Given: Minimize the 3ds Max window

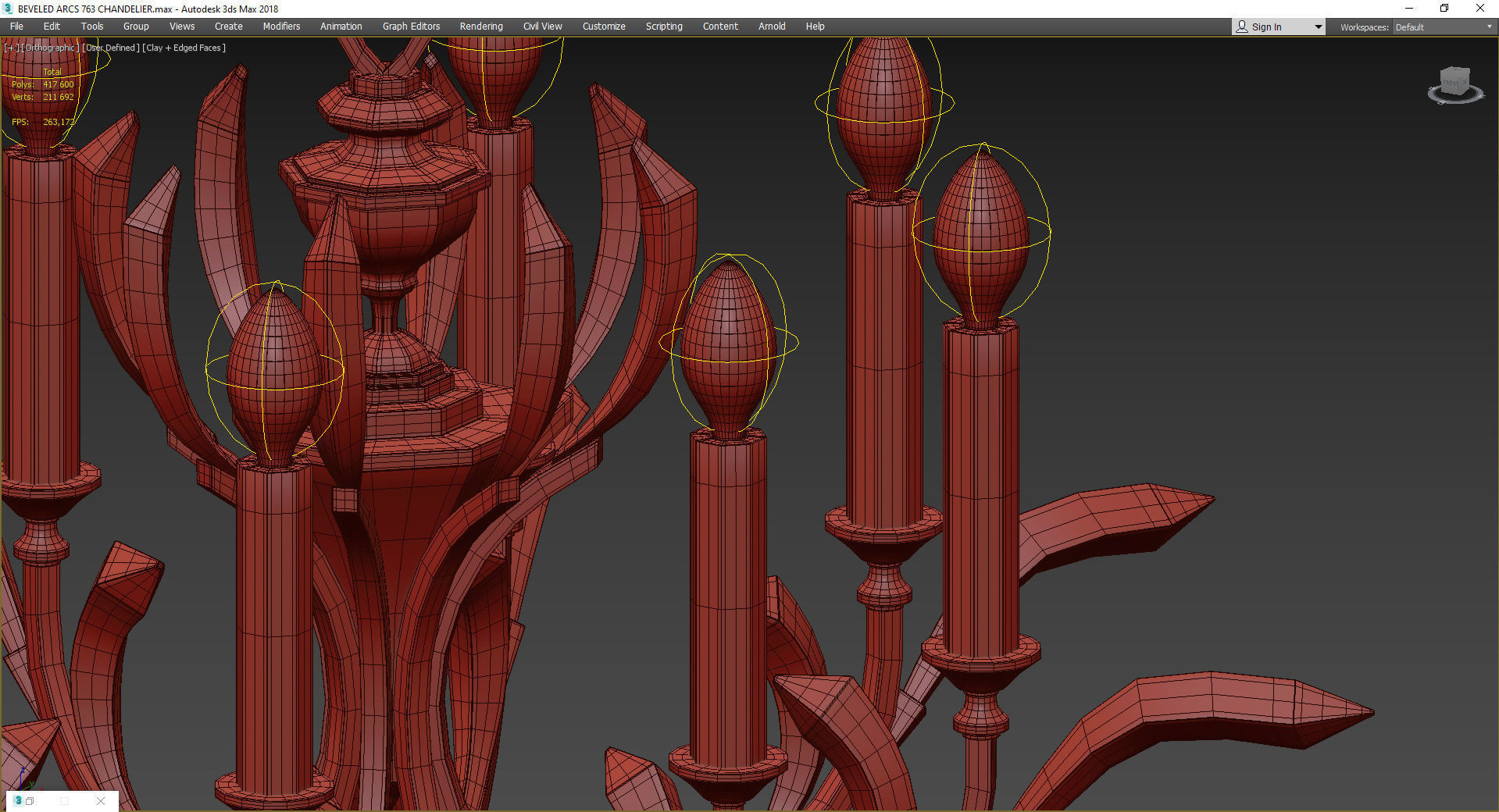Looking at the screenshot, I should pos(1409,9).
